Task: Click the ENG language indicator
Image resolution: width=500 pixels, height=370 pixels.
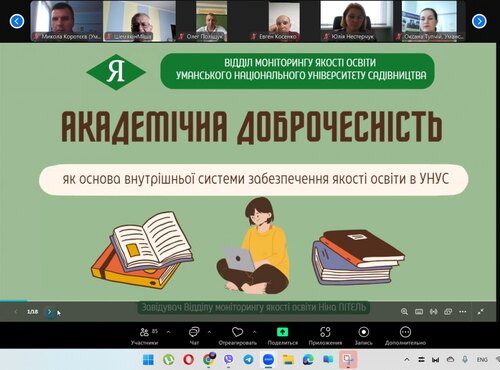Action: coord(482,360)
